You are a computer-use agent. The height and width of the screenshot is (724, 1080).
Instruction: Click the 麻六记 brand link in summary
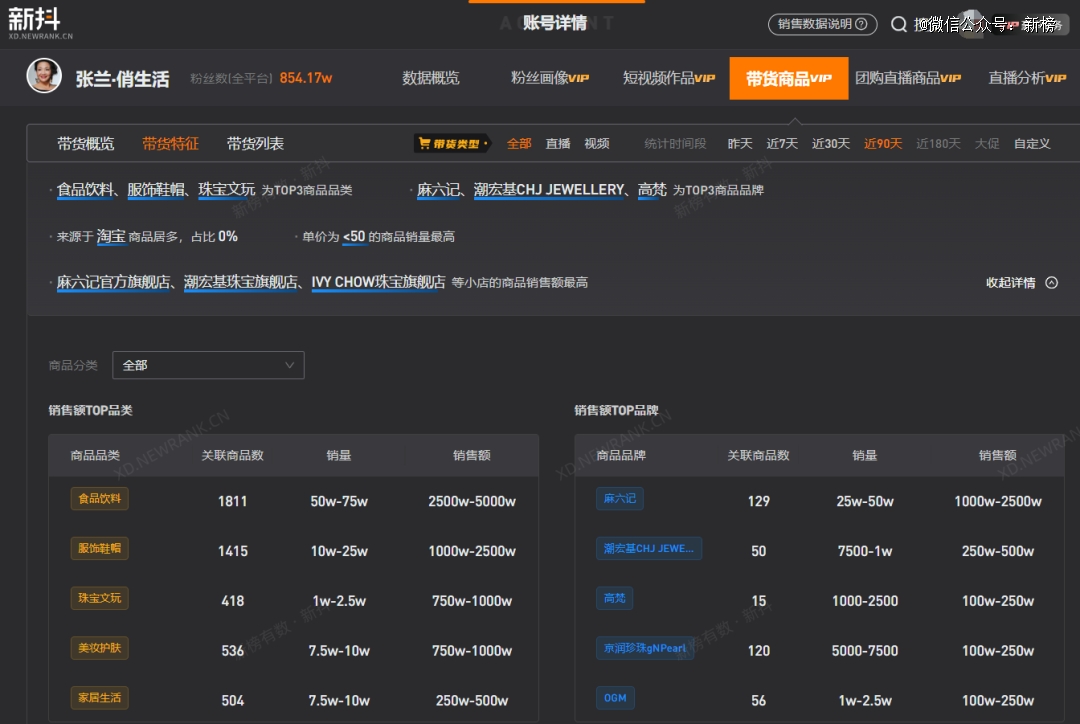tap(438, 189)
